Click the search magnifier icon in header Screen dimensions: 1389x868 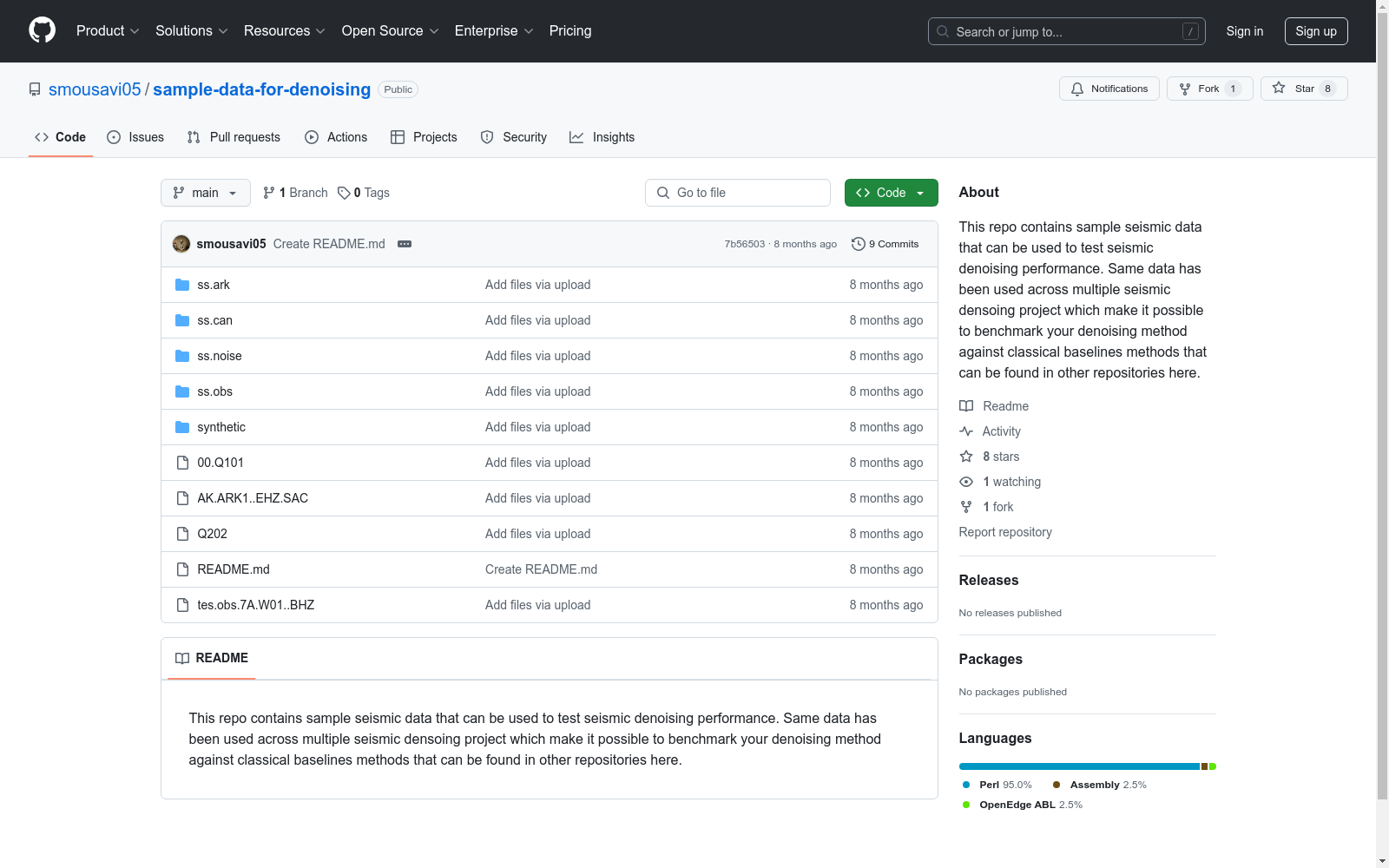click(943, 31)
